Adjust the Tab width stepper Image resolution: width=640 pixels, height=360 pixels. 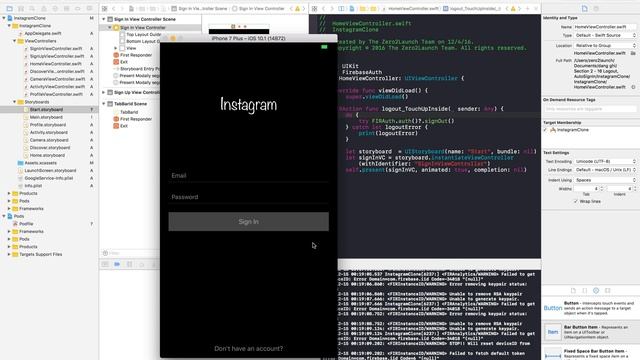click(x=602, y=189)
